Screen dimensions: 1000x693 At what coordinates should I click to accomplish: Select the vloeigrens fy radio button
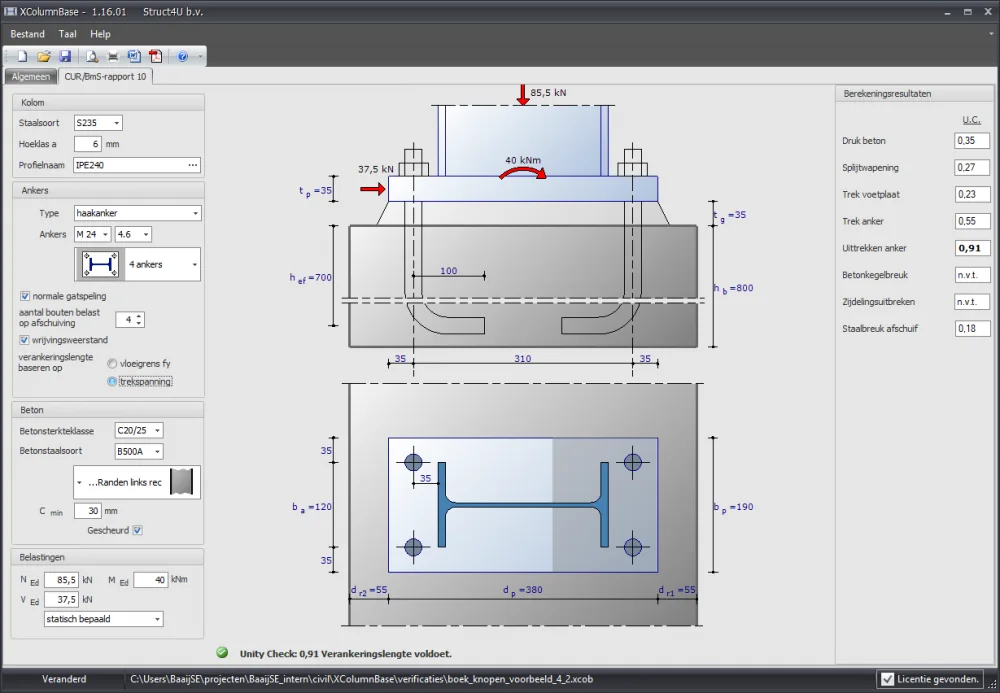pyautogui.click(x=112, y=363)
